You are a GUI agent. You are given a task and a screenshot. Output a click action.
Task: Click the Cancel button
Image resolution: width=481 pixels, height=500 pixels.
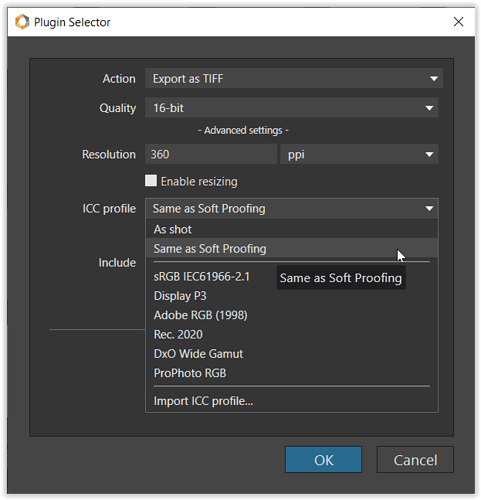(x=415, y=460)
